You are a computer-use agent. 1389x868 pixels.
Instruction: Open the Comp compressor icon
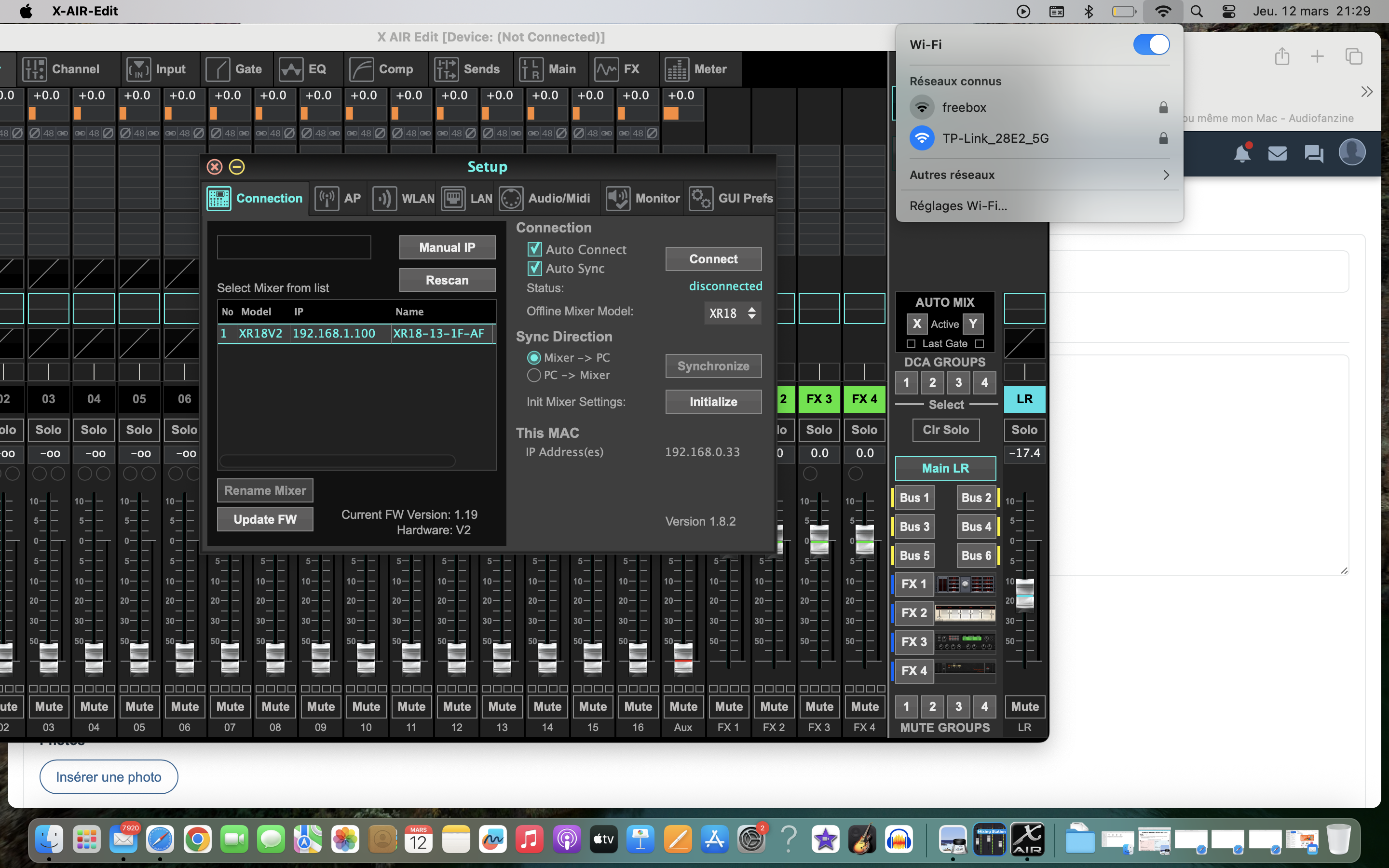(x=362, y=69)
